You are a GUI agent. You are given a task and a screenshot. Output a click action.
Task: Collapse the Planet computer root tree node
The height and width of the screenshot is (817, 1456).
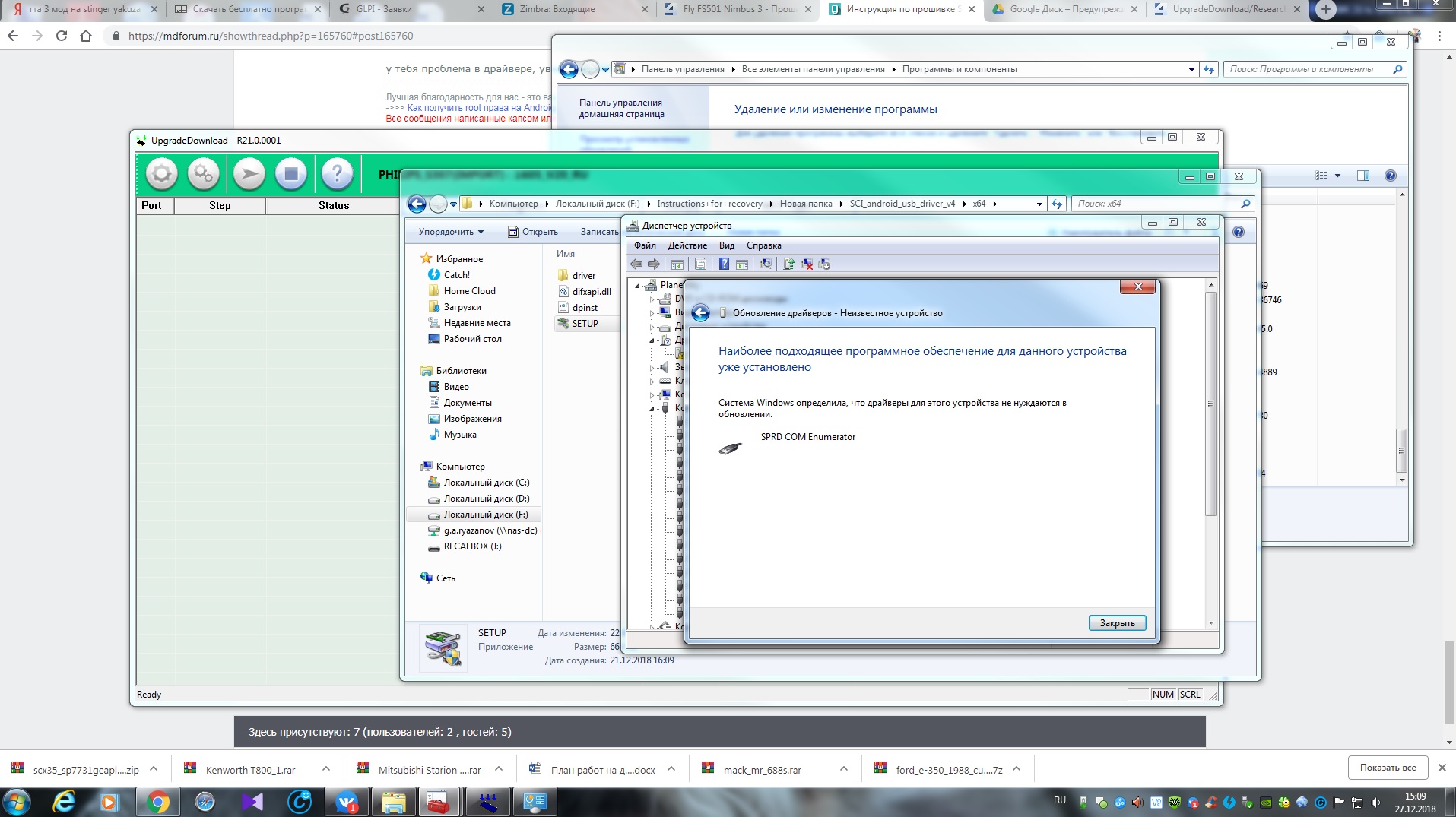(638, 286)
